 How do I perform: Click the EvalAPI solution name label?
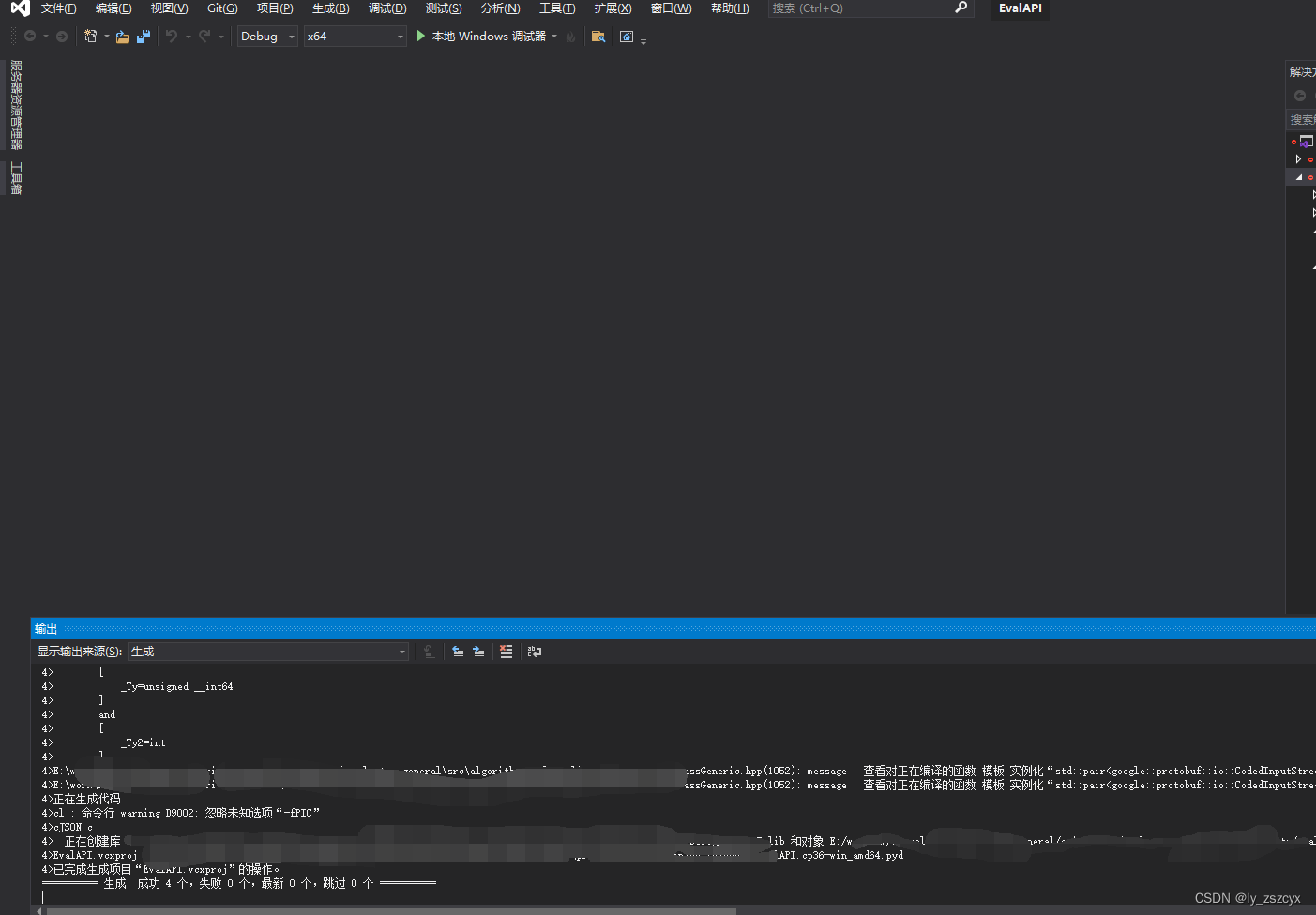1020,8
